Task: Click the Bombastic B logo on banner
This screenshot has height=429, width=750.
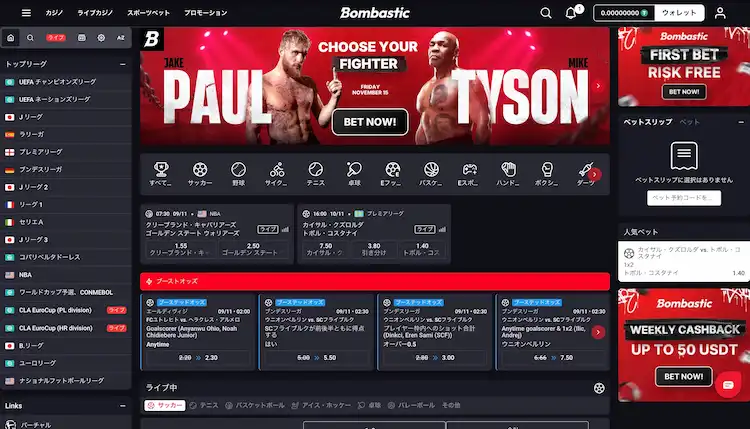Action: click(x=152, y=39)
